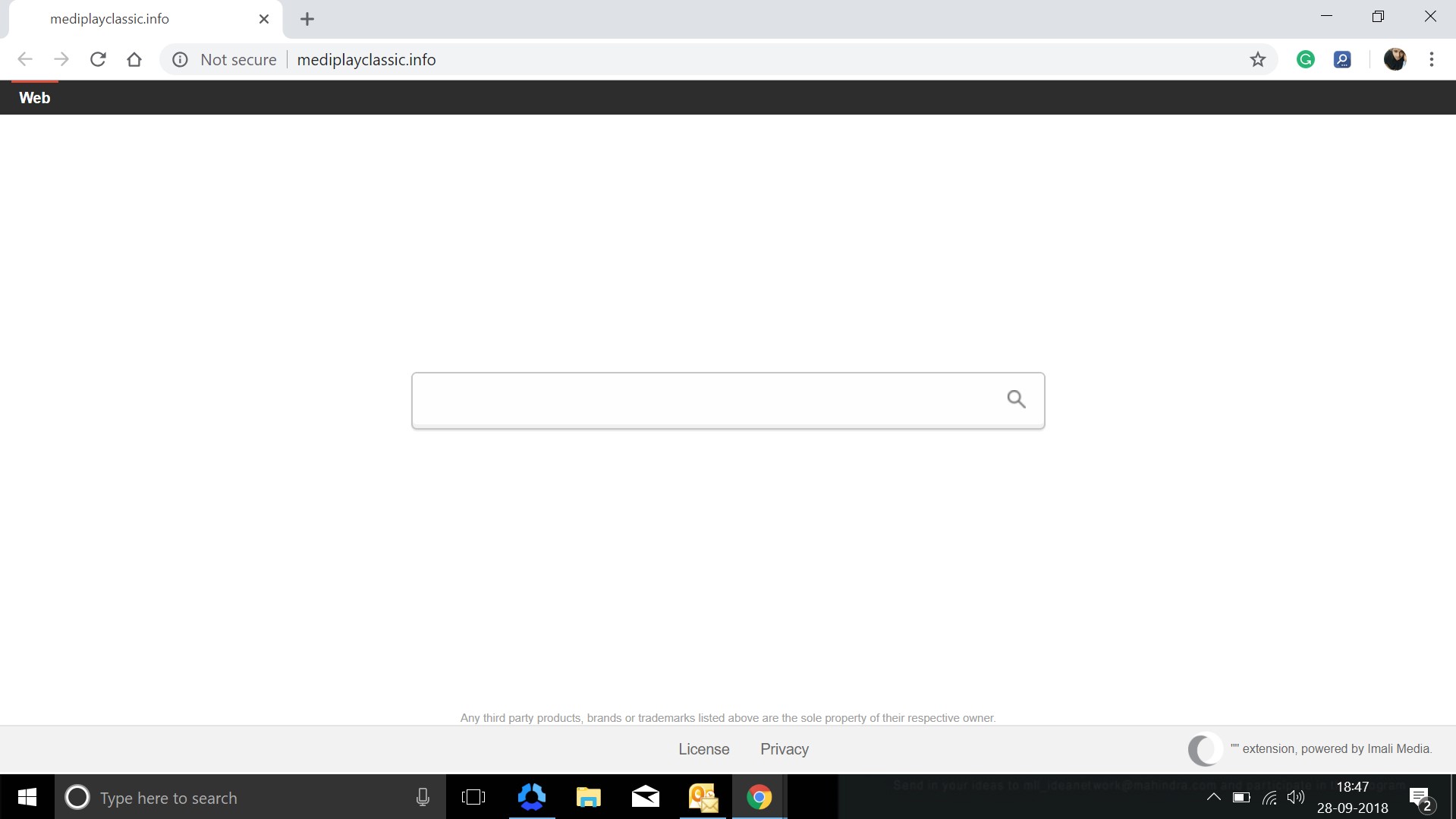The height and width of the screenshot is (819, 1456).
Task: Navigate back using the back arrow
Action: pos(25,59)
